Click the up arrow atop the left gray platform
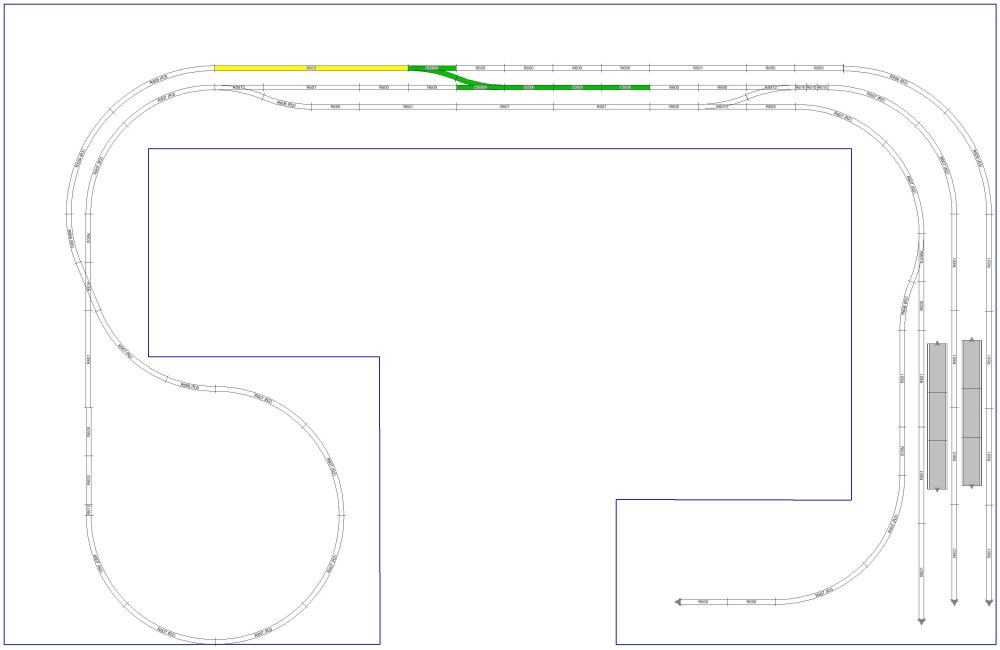This screenshot has width=1000, height=650. click(x=936, y=343)
